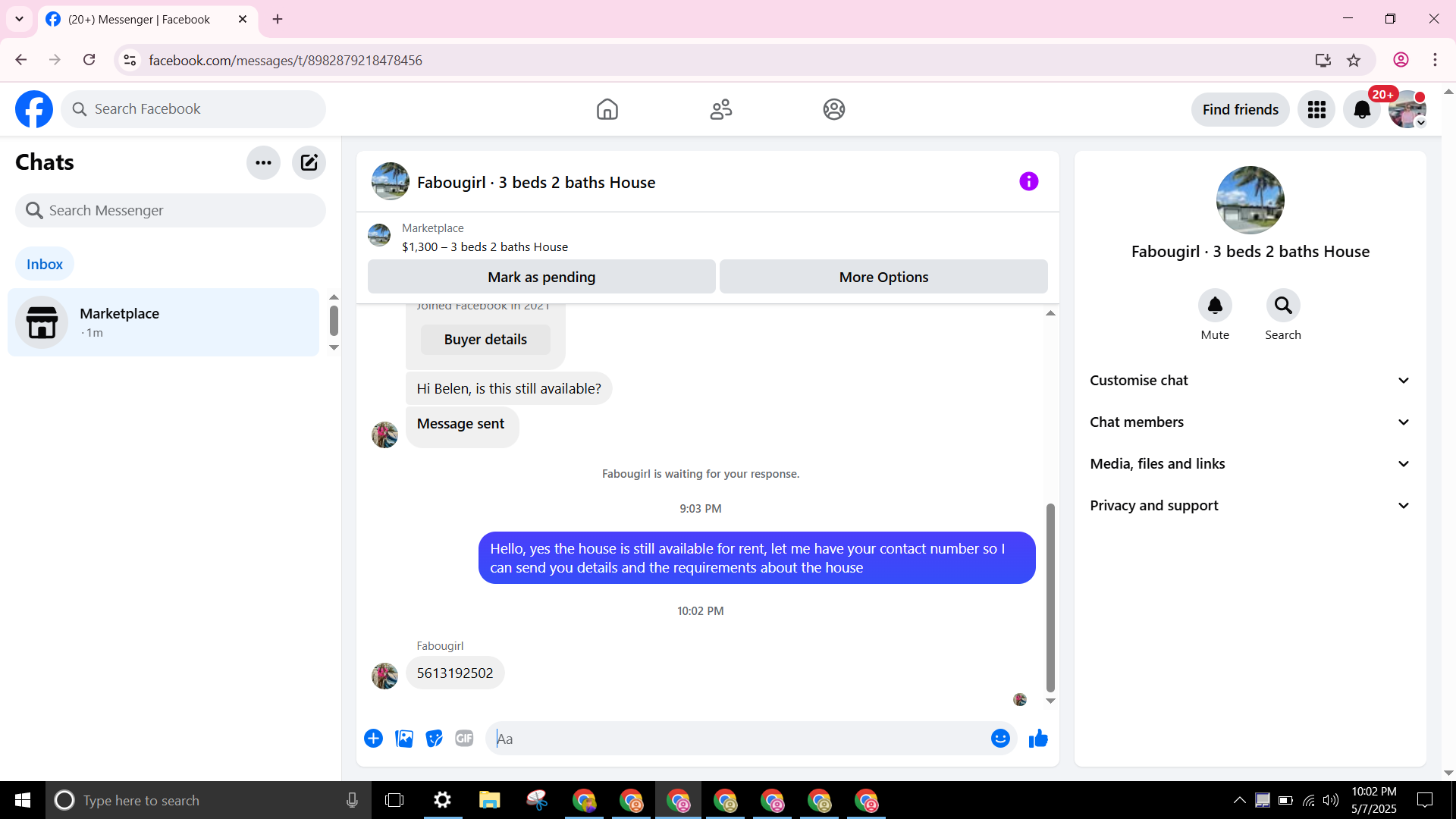Screen dimensions: 1456x819
Task: Expand the Customise chat section
Action: tap(1250, 381)
